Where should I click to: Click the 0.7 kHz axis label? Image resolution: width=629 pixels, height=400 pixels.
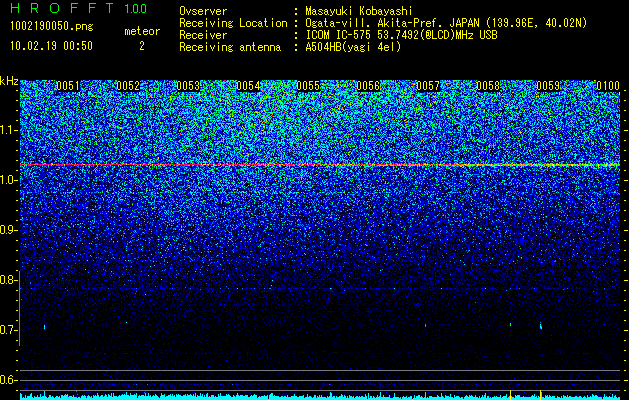point(8,330)
